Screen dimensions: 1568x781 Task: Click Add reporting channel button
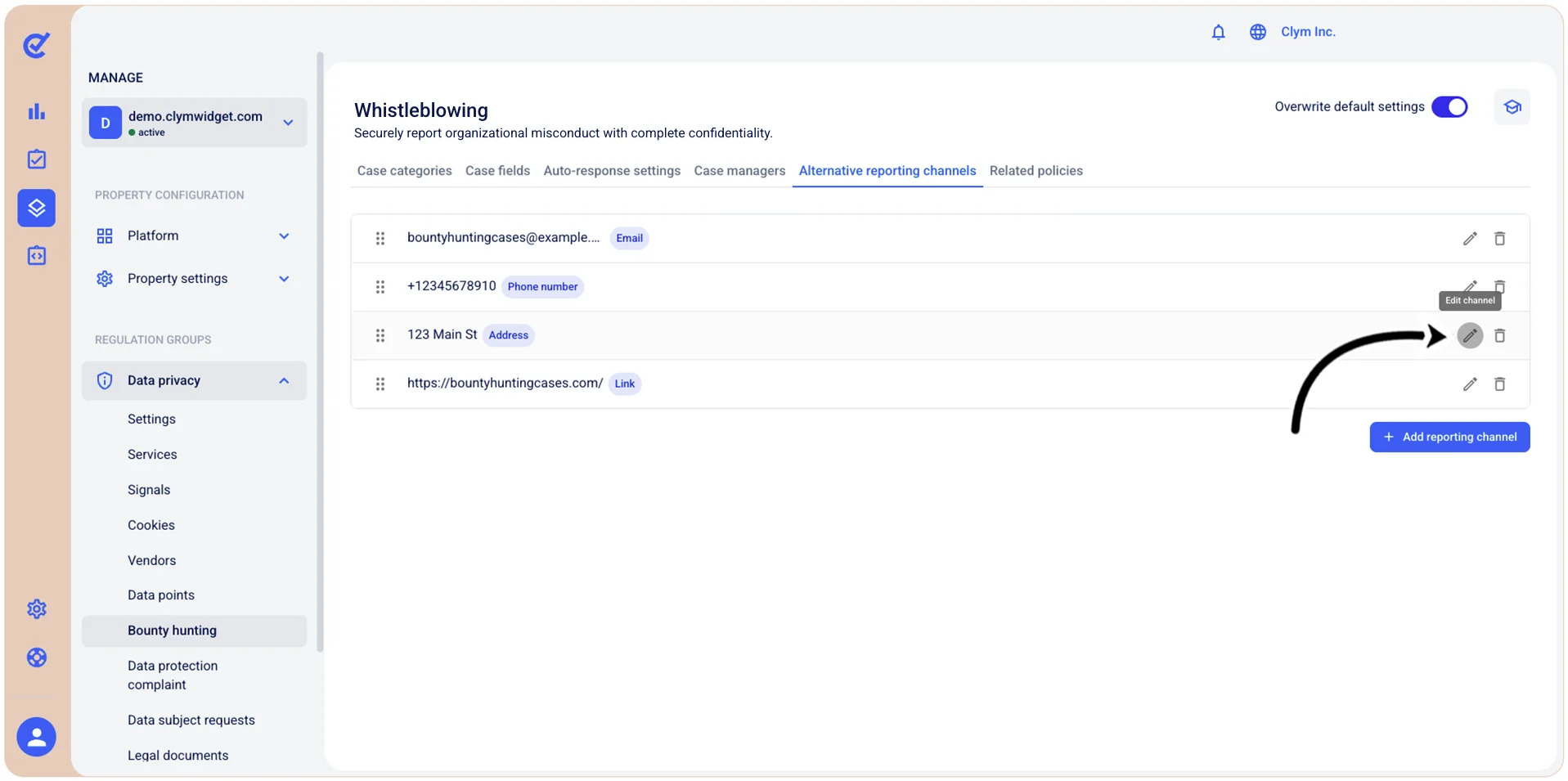(x=1449, y=437)
